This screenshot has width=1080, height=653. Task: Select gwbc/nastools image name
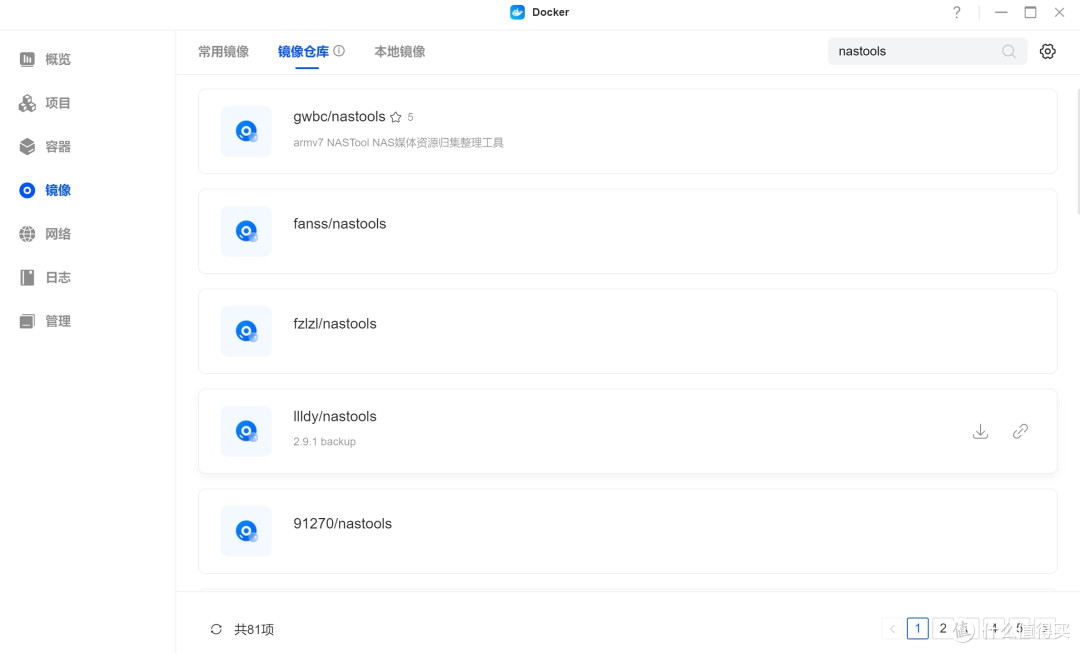[339, 117]
